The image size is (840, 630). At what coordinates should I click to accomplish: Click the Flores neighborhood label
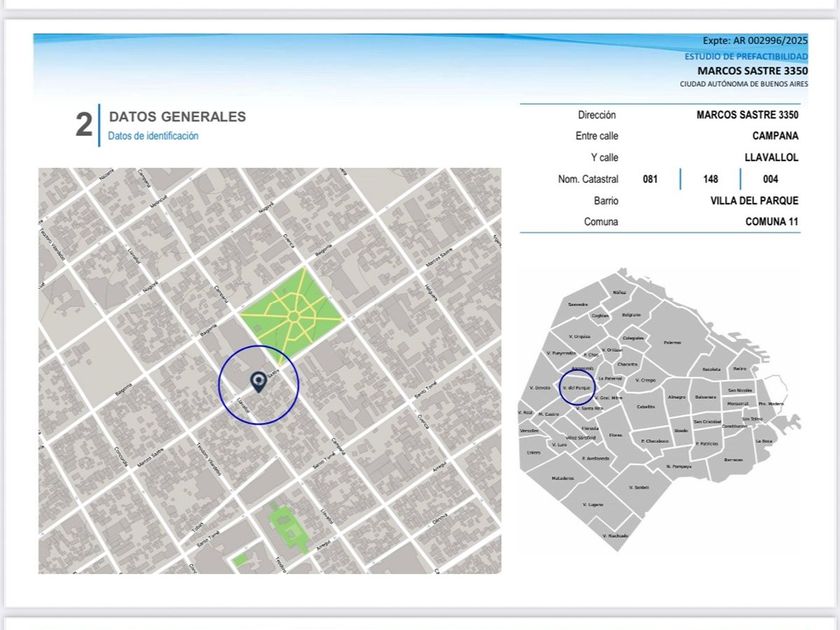pyautogui.click(x=616, y=436)
